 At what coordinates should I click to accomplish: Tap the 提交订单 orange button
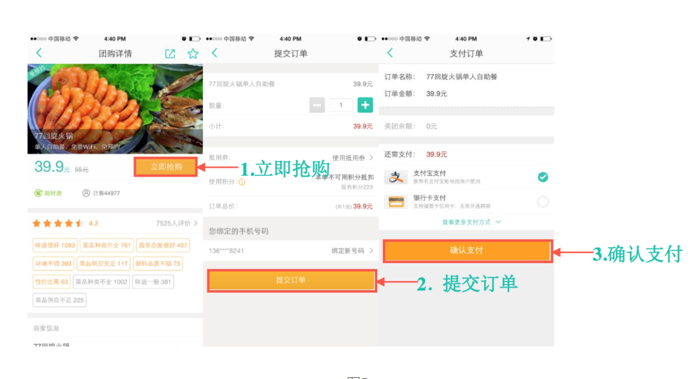tap(292, 280)
